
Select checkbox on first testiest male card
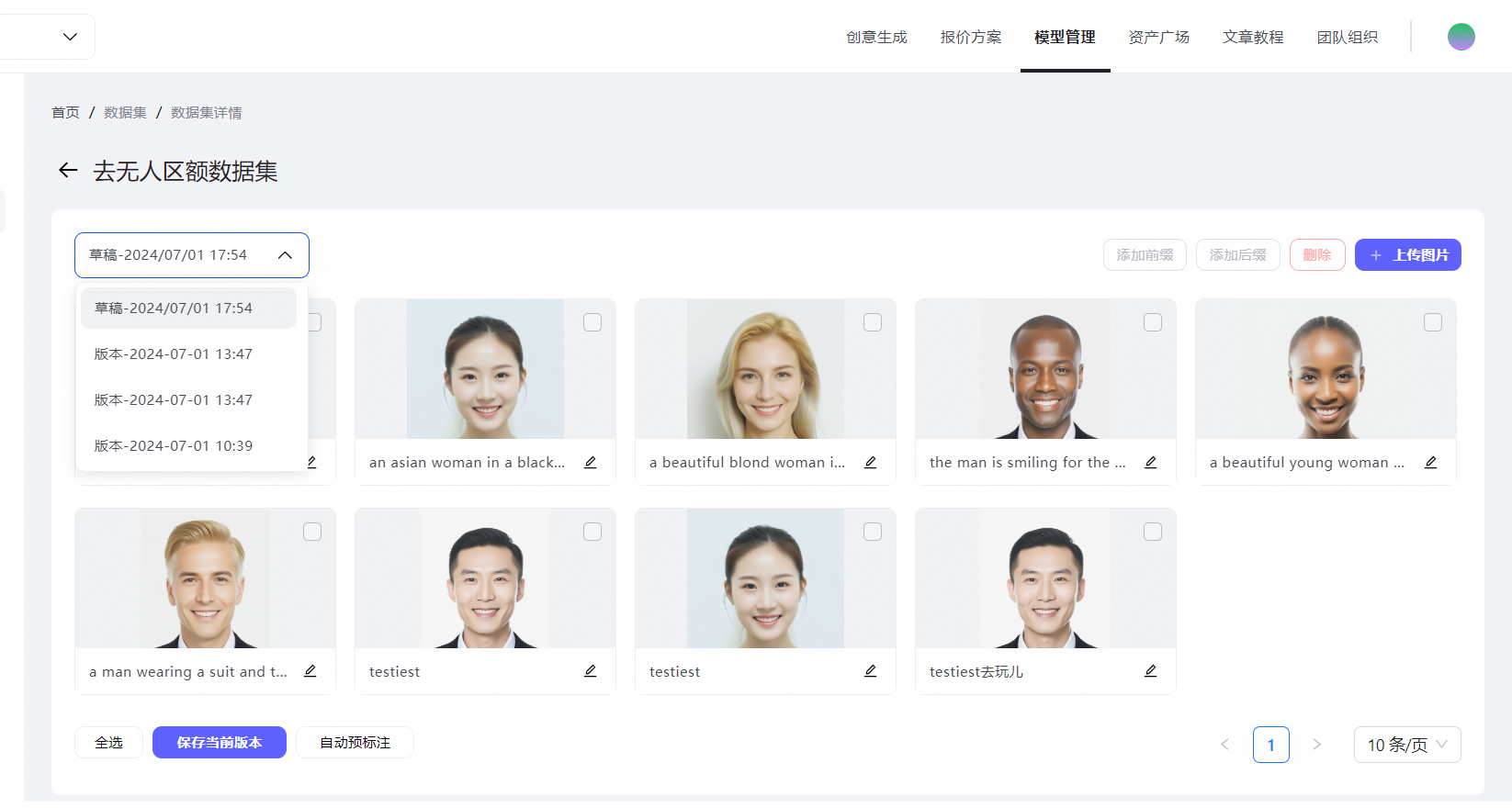tap(592, 532)
